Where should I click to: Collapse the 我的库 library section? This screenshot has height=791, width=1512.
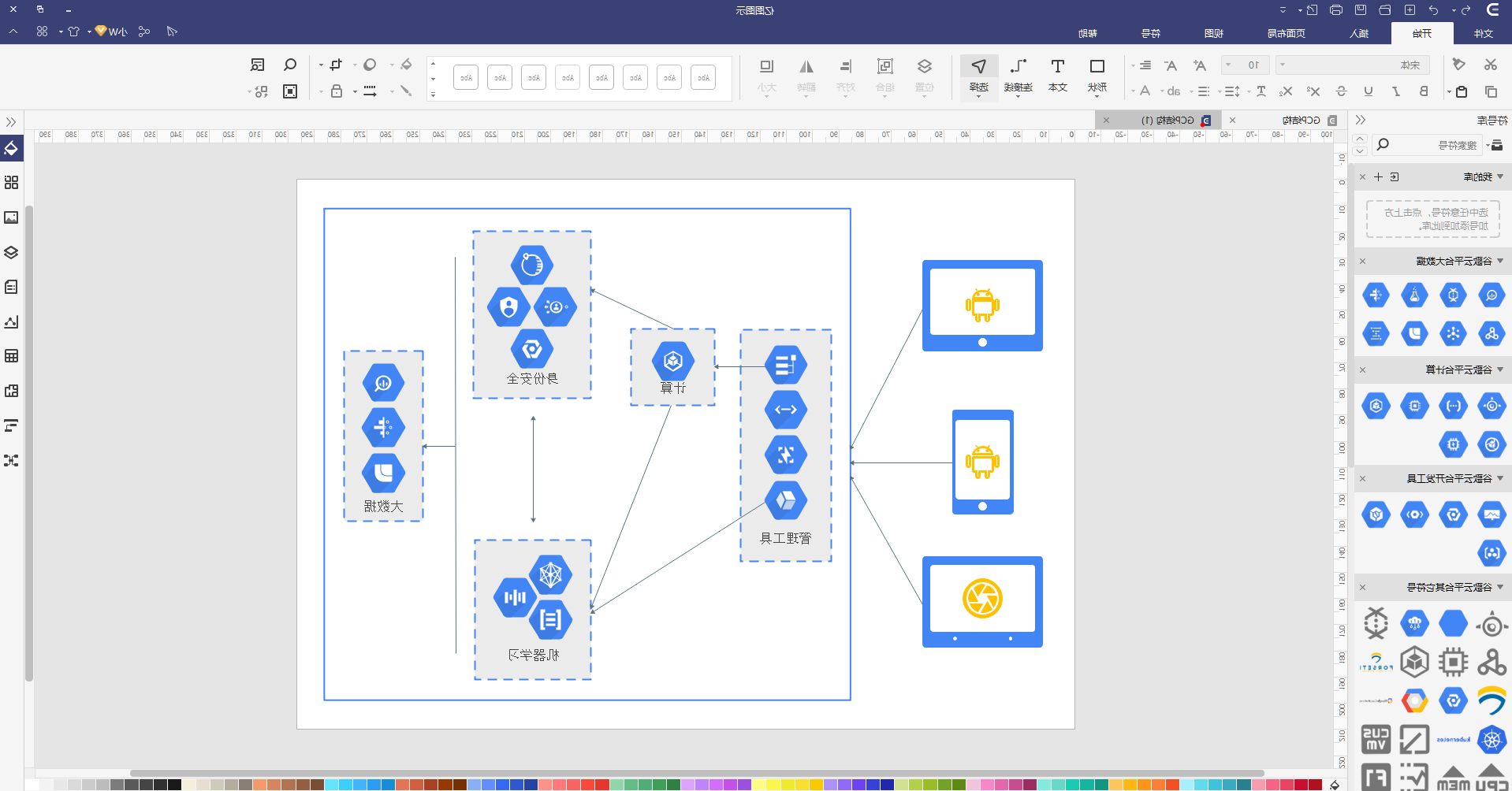(x=1499, y=176)
